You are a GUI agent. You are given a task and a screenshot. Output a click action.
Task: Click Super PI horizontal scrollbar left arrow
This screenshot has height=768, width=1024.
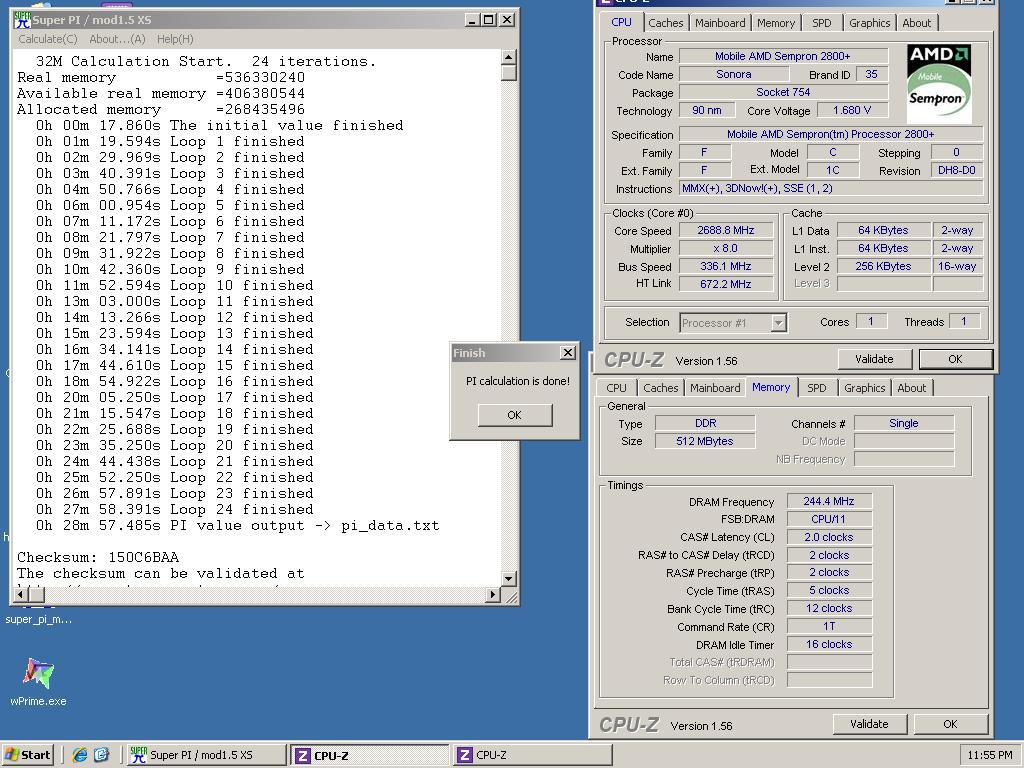(20, 594)
